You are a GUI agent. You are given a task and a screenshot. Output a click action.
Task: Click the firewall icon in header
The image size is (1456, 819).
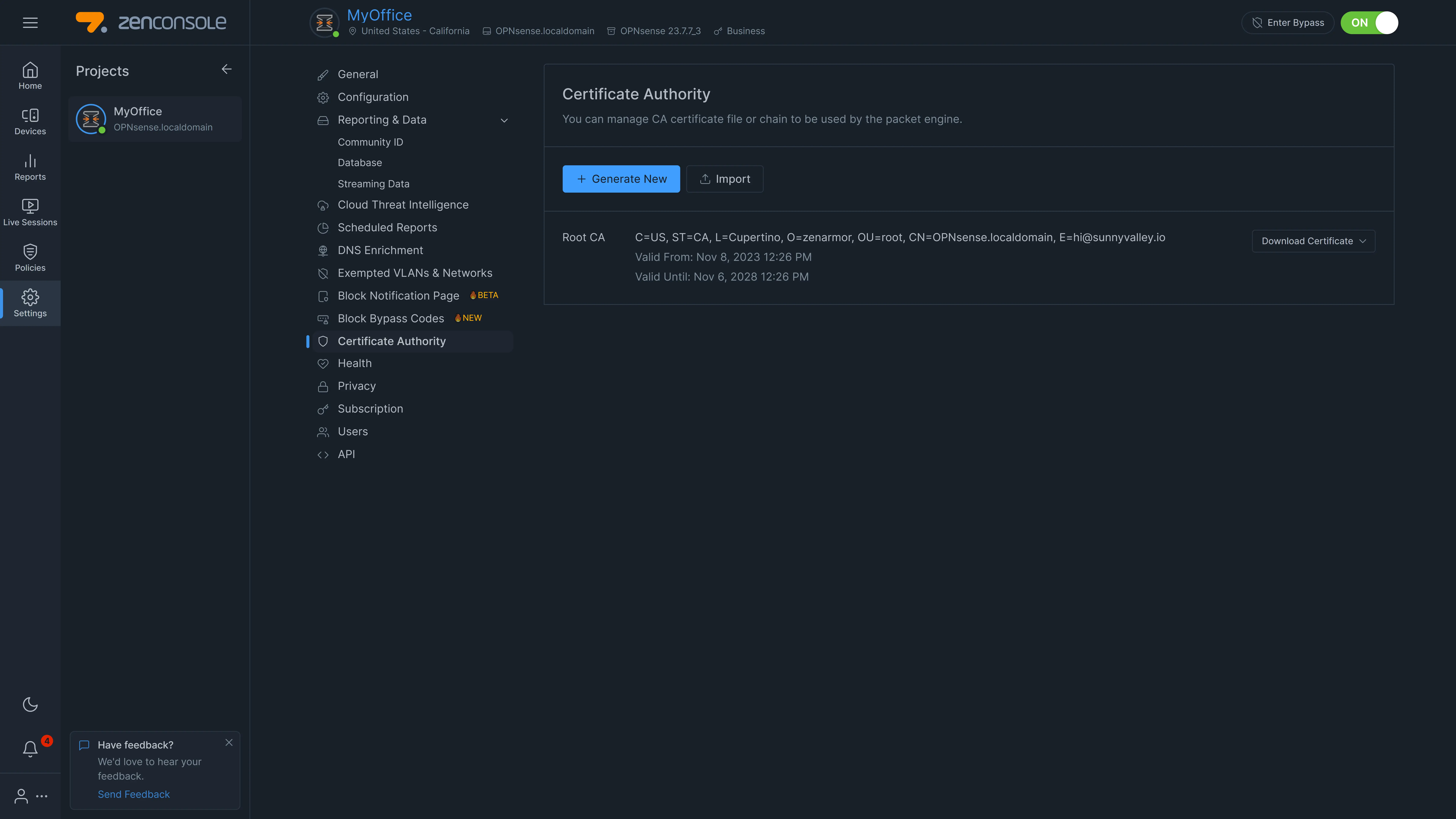click(x=324, y=23)
